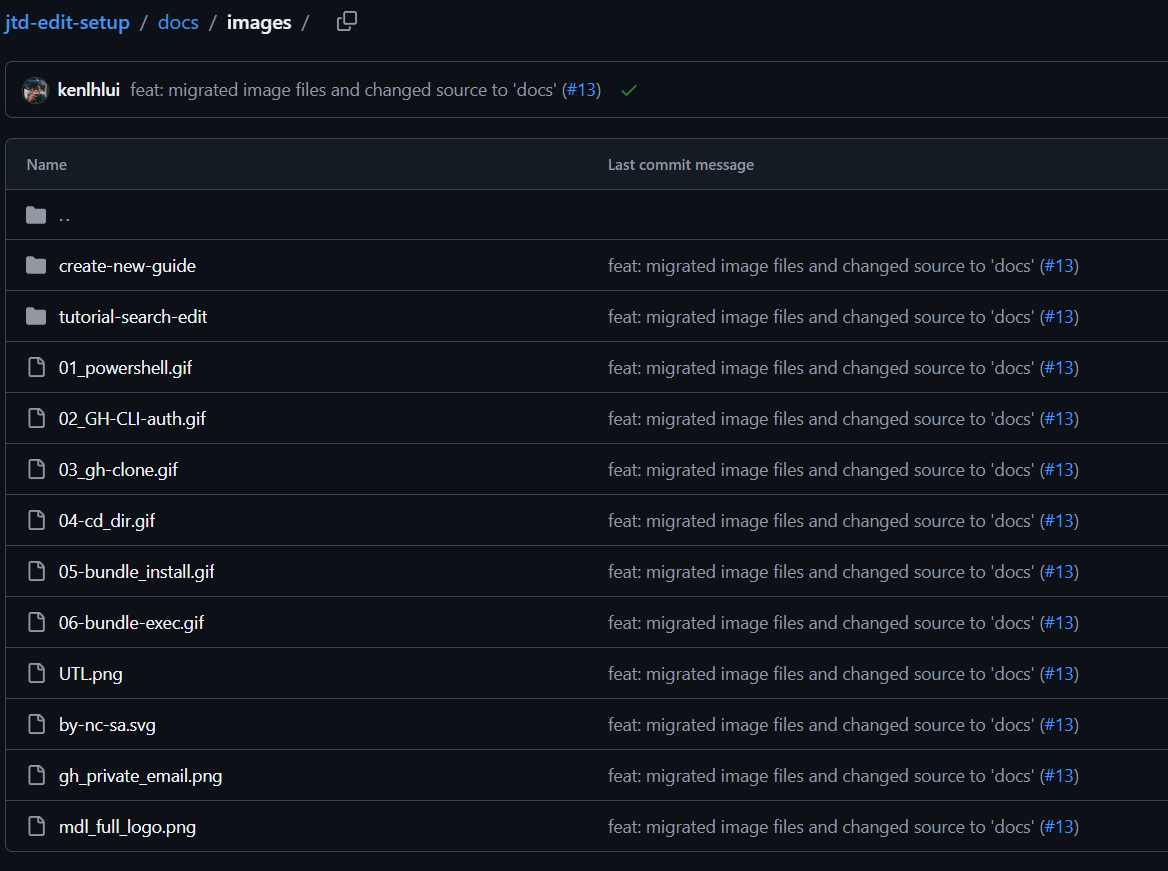Open the 05-bundle_install.gif file
Screen dimensions: 1168x871
tap(136, 572)
